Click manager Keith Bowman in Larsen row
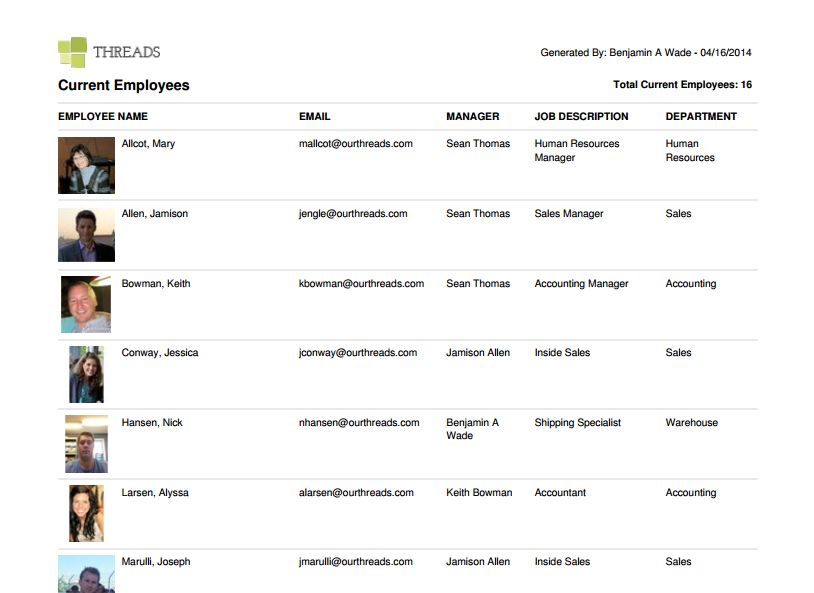814x593 pixels. 479,492
